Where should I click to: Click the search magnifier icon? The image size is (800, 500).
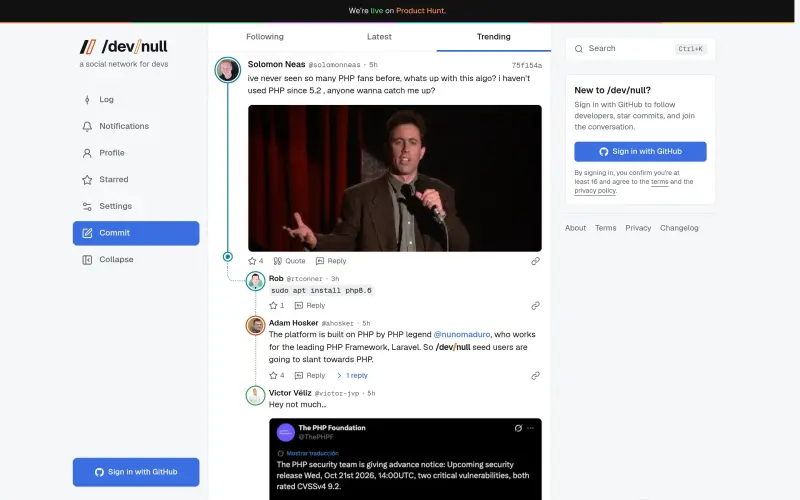coord(579,49)
